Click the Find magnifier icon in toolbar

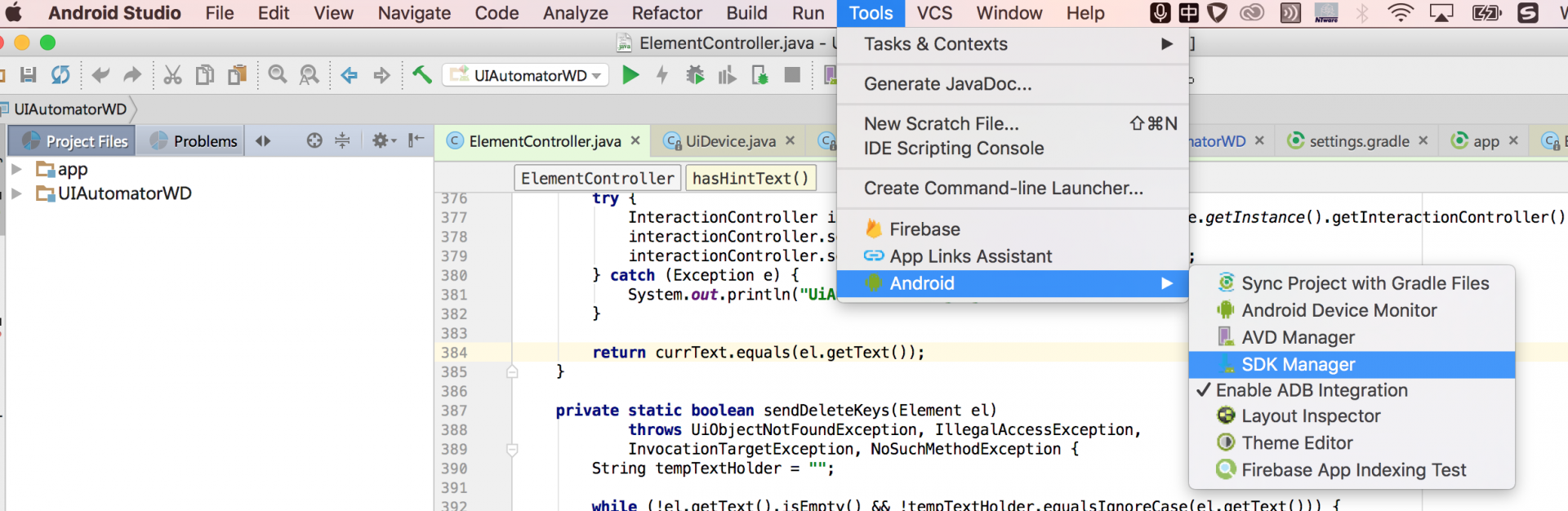tap(278, 75)
